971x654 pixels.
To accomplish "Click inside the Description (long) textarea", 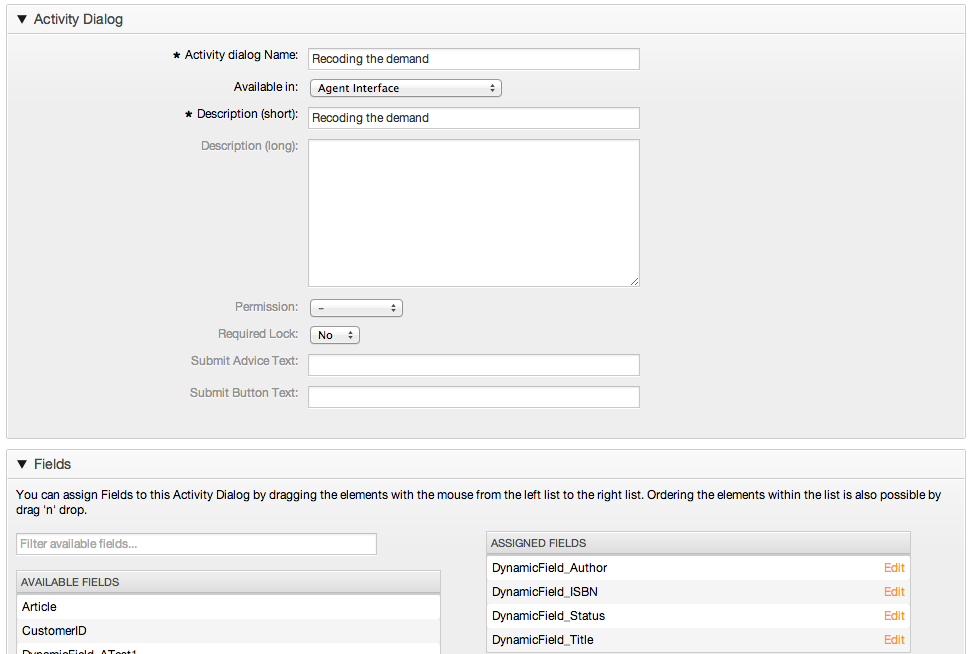I will tap(473, 212).
